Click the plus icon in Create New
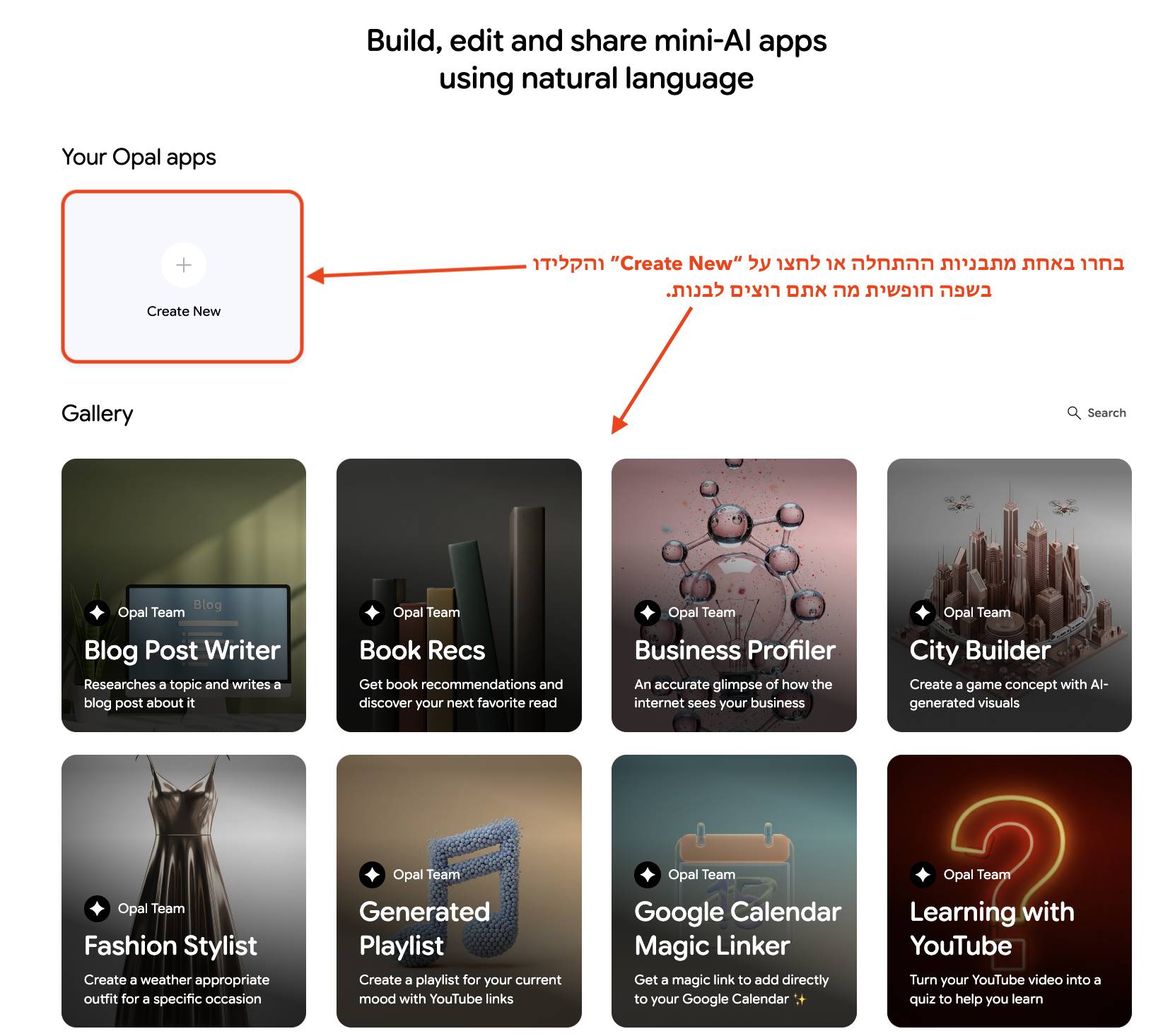Screen dimensions: 1175x1036 pos(183,265)
